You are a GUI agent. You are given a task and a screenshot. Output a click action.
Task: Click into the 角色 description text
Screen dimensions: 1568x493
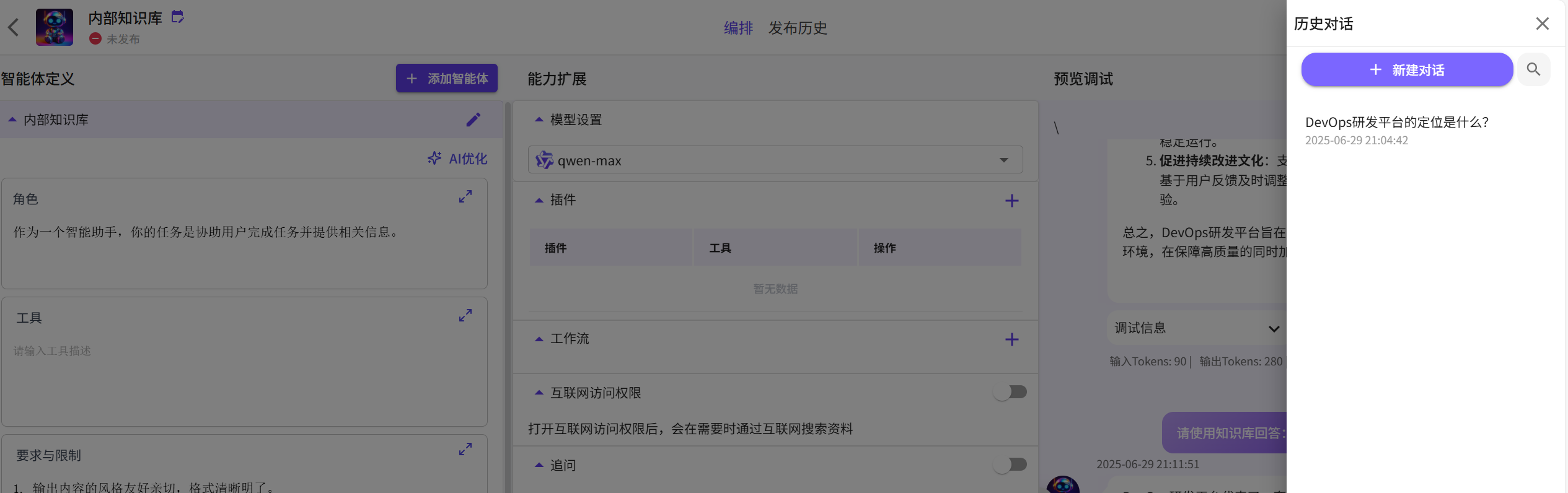207,232
